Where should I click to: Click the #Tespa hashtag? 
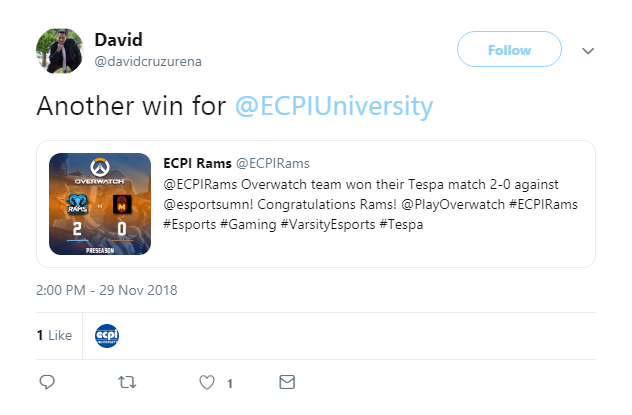401,224
